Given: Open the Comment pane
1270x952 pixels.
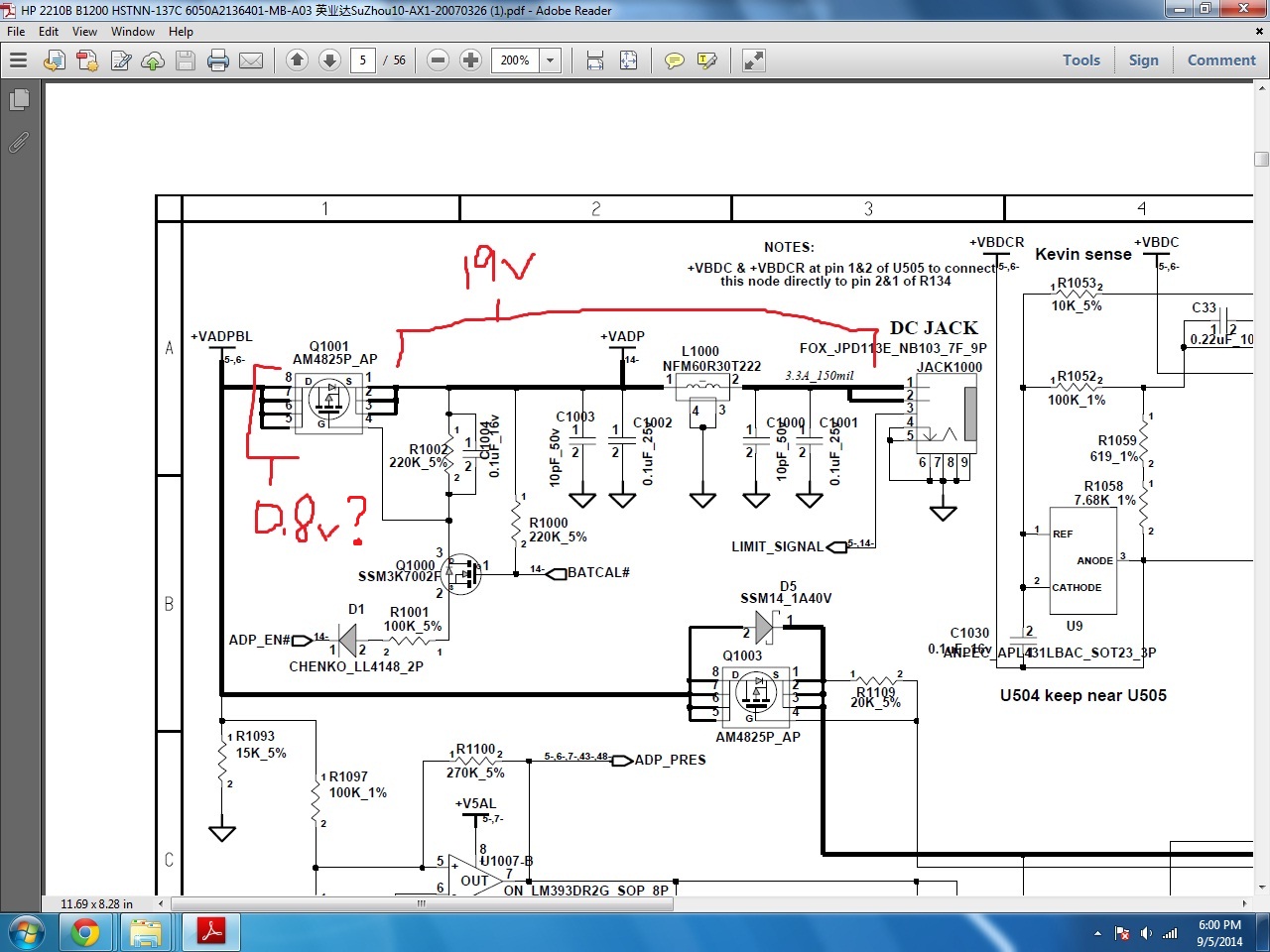Looking at the screenshot, I should [1221, 60].
